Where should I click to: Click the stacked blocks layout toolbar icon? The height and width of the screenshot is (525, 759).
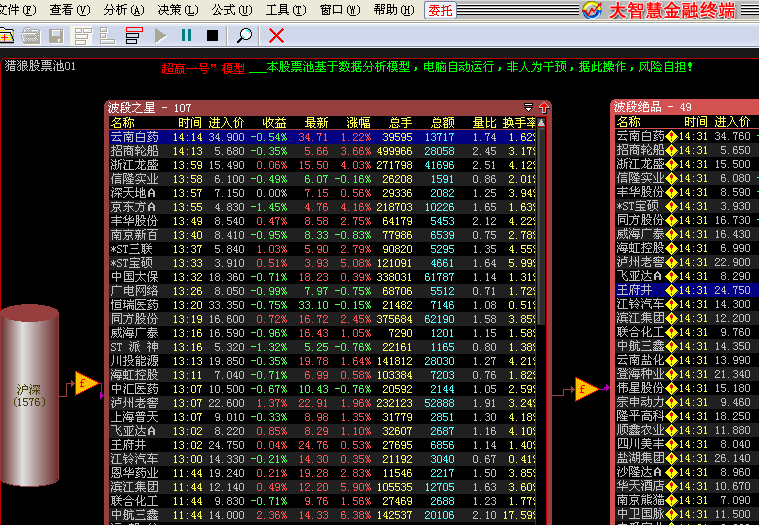(83, 36)
